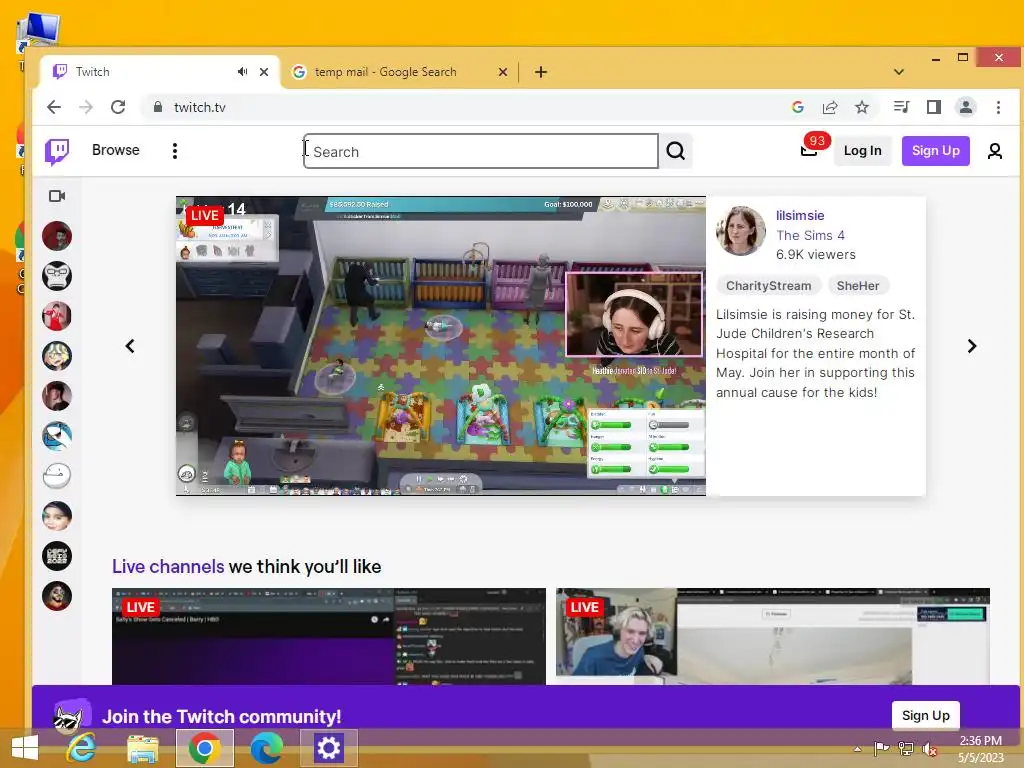Close the Twitch tab
This screenshot has height=768, width=1024.
pos(264,72)
